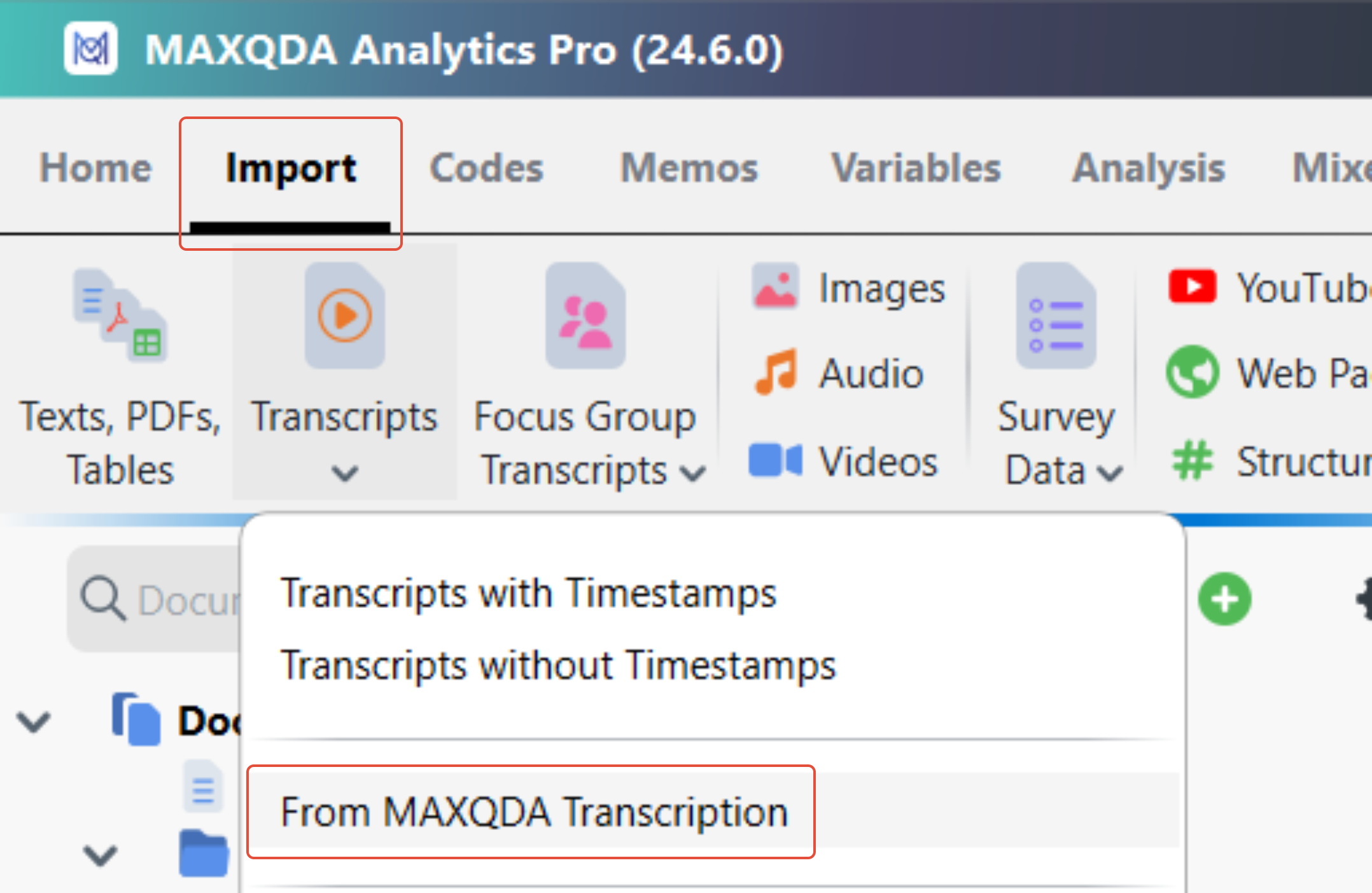
Task: Expand the Focus Group Transcripts dropdown arrow
Action: coord(693,472)
